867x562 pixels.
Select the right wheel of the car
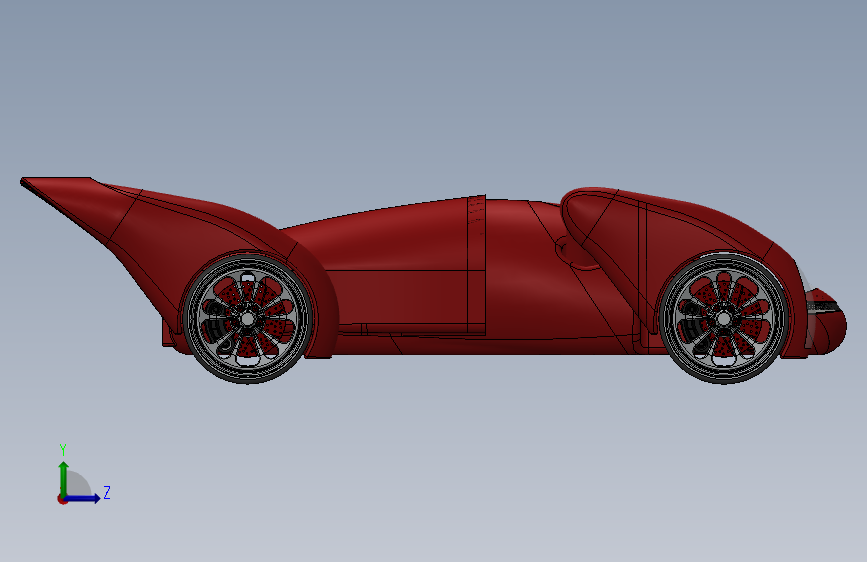point(724,319)
